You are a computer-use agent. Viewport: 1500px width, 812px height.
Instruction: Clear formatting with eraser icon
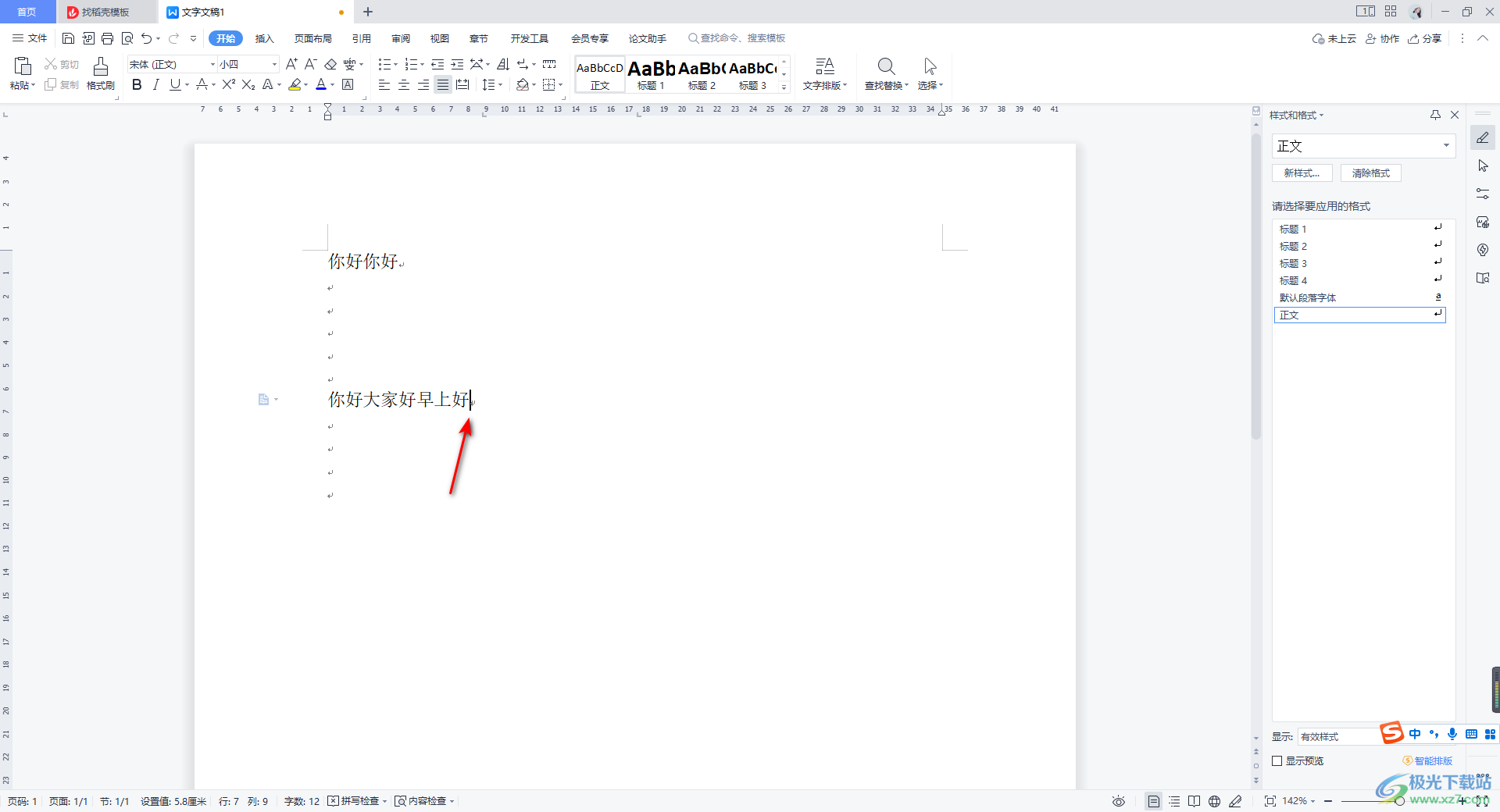pos(330,64)
